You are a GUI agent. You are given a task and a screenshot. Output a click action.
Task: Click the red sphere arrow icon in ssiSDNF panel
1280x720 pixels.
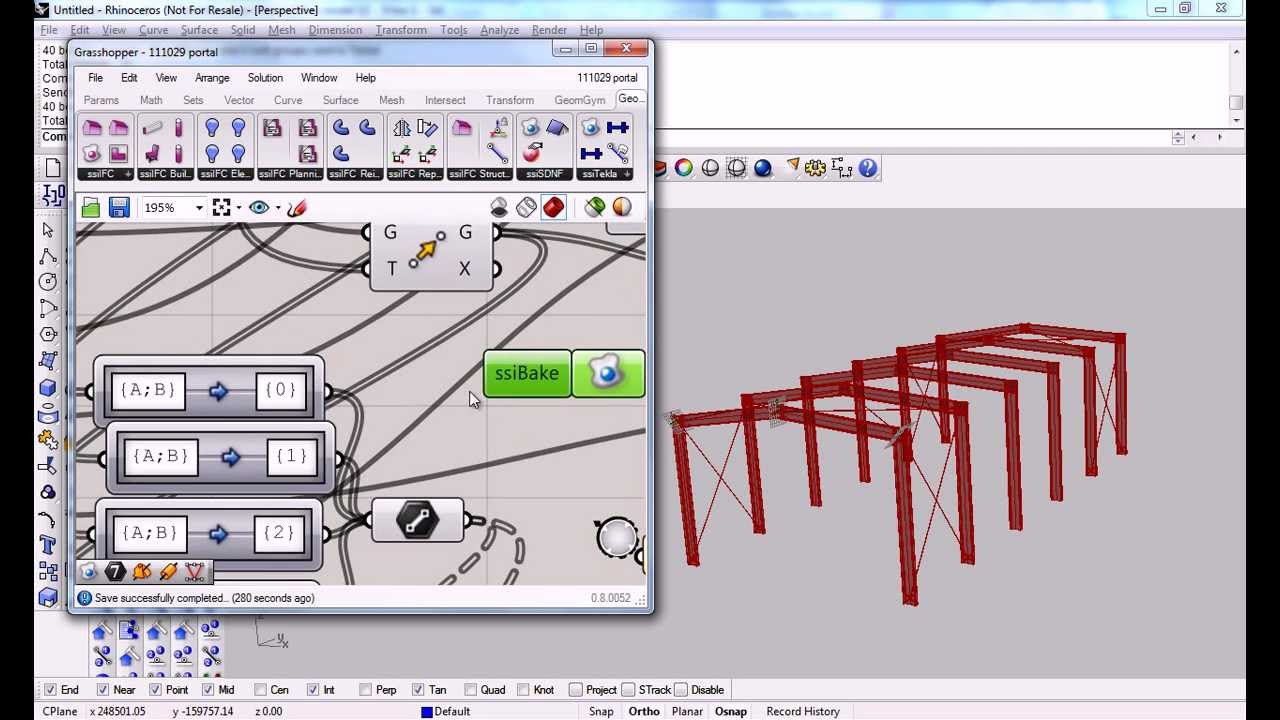coord(531,154)
